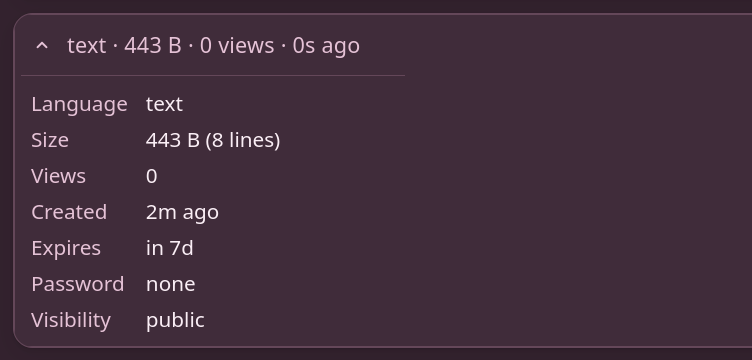Image resolution: width=752 pixels, height=360 pixels.
Task: Click "0s ago" in the summary header
Action: [326, 46]
